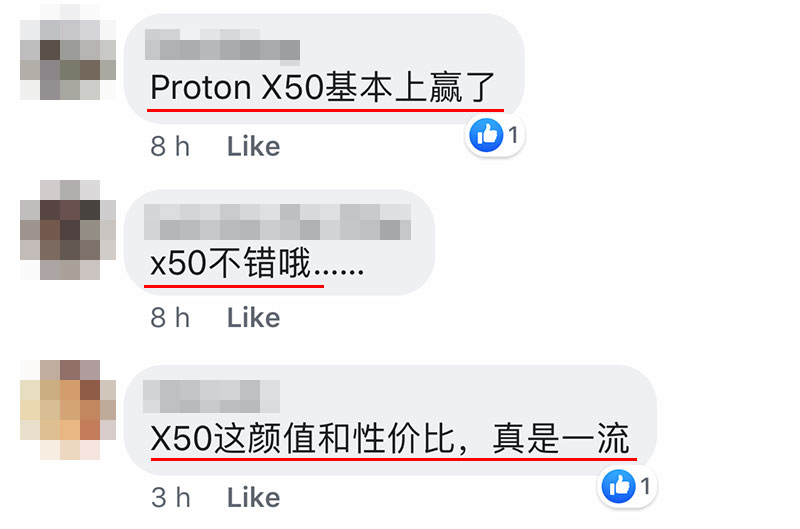Open the '8 h' timestamp under the Proton X50 comment
Image resolution: width=800 pixels, height=529 pixels.
[170, 147]
